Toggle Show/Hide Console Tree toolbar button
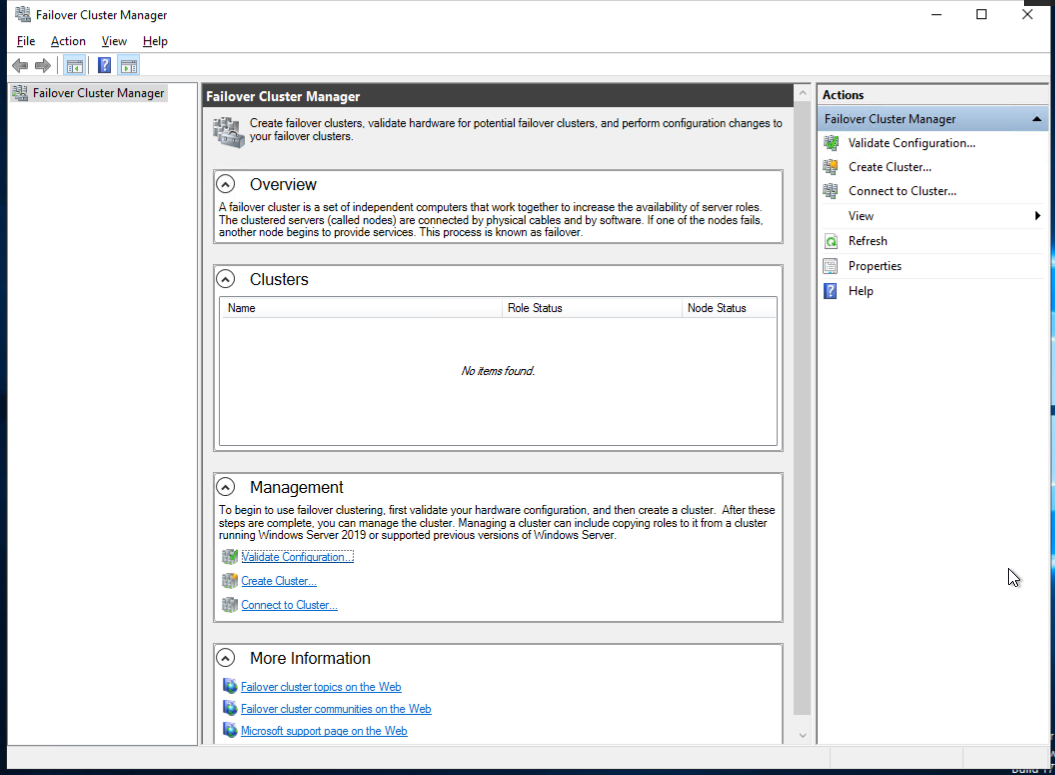Screen dimensions: 1055x775 pyautogui.click(x=74, y=66)
